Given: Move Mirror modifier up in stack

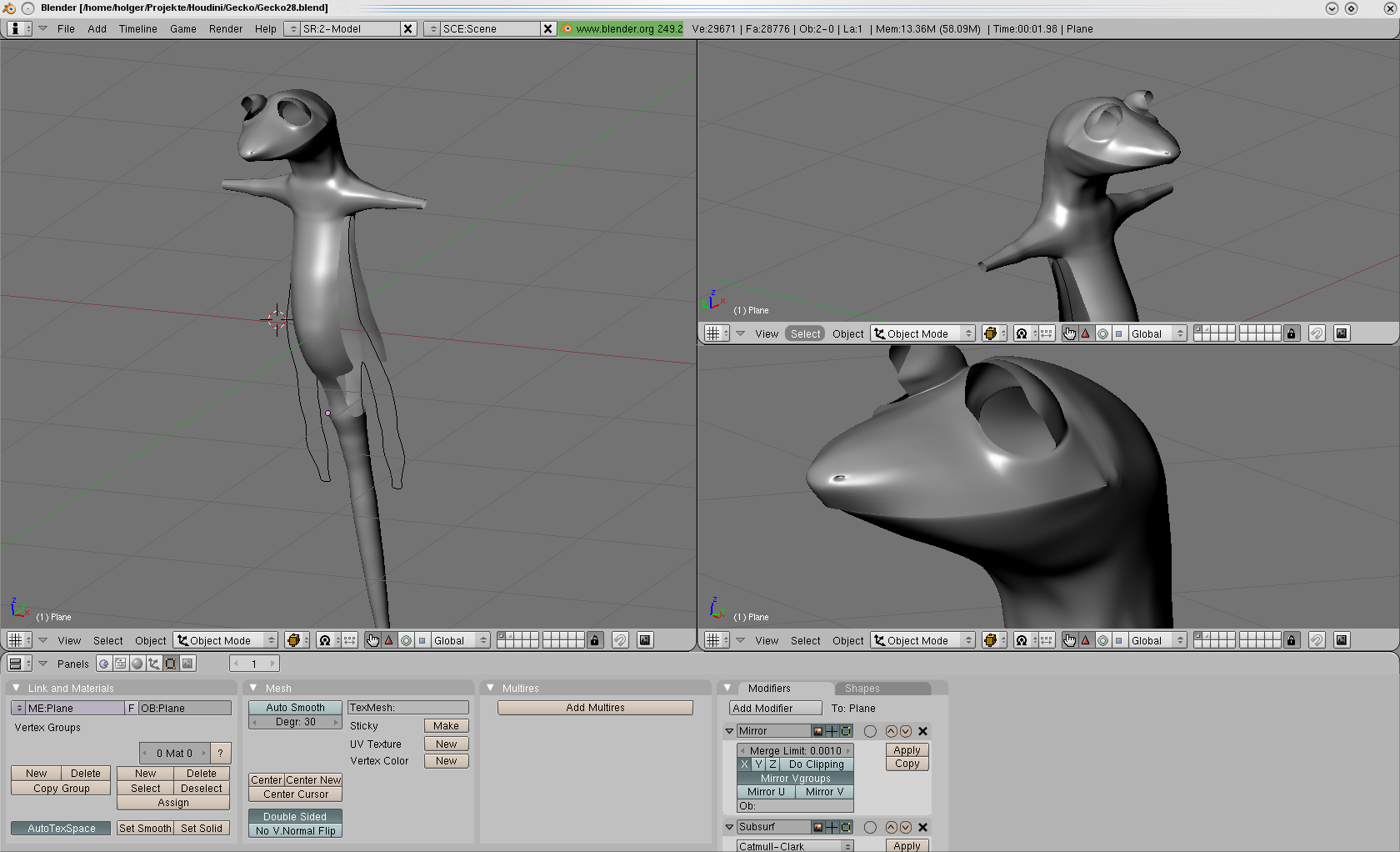Looking at the screenshot, I should tap(891, 731).
